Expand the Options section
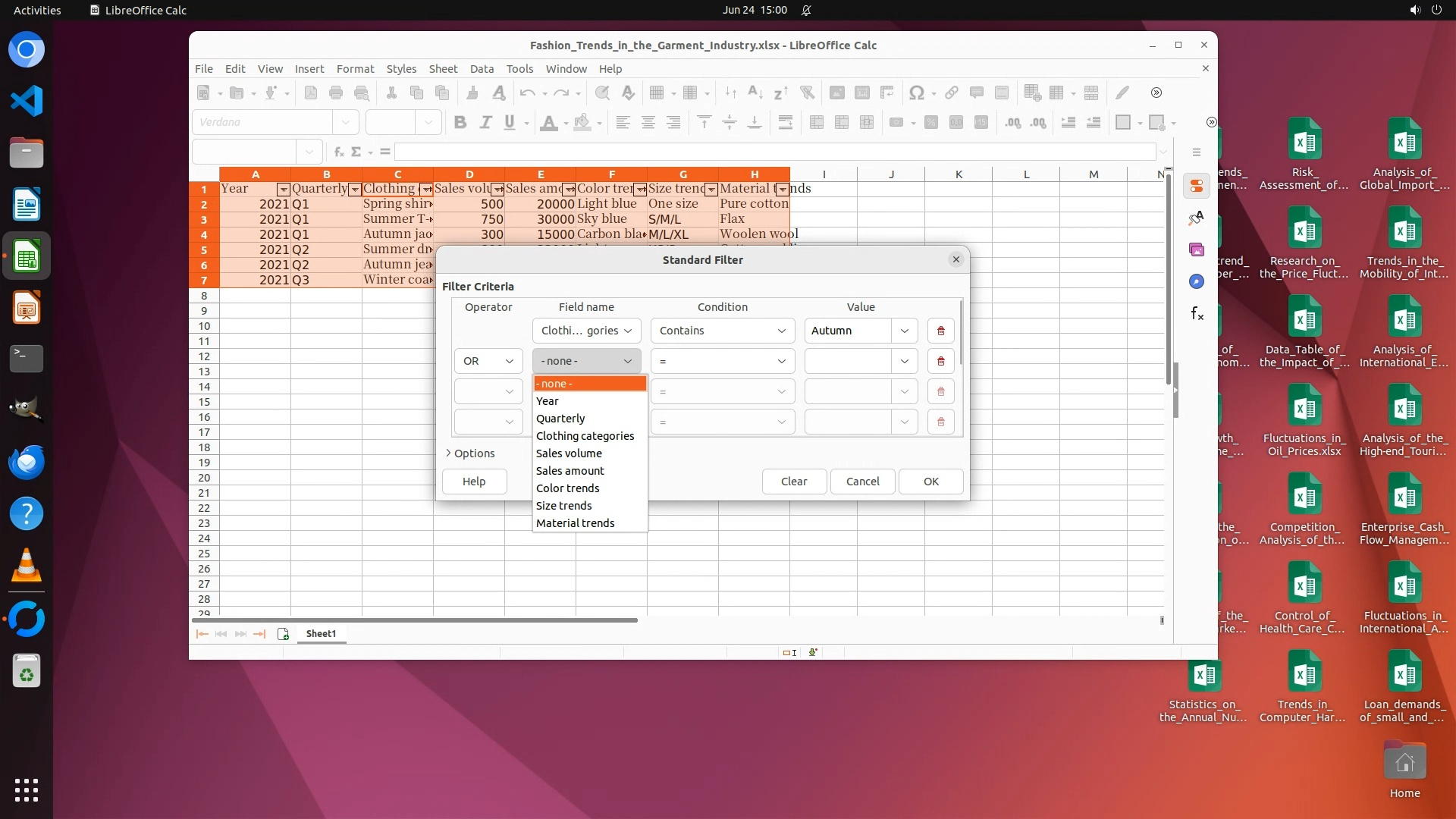This screenshot has height=819, width=1456. 470,453
